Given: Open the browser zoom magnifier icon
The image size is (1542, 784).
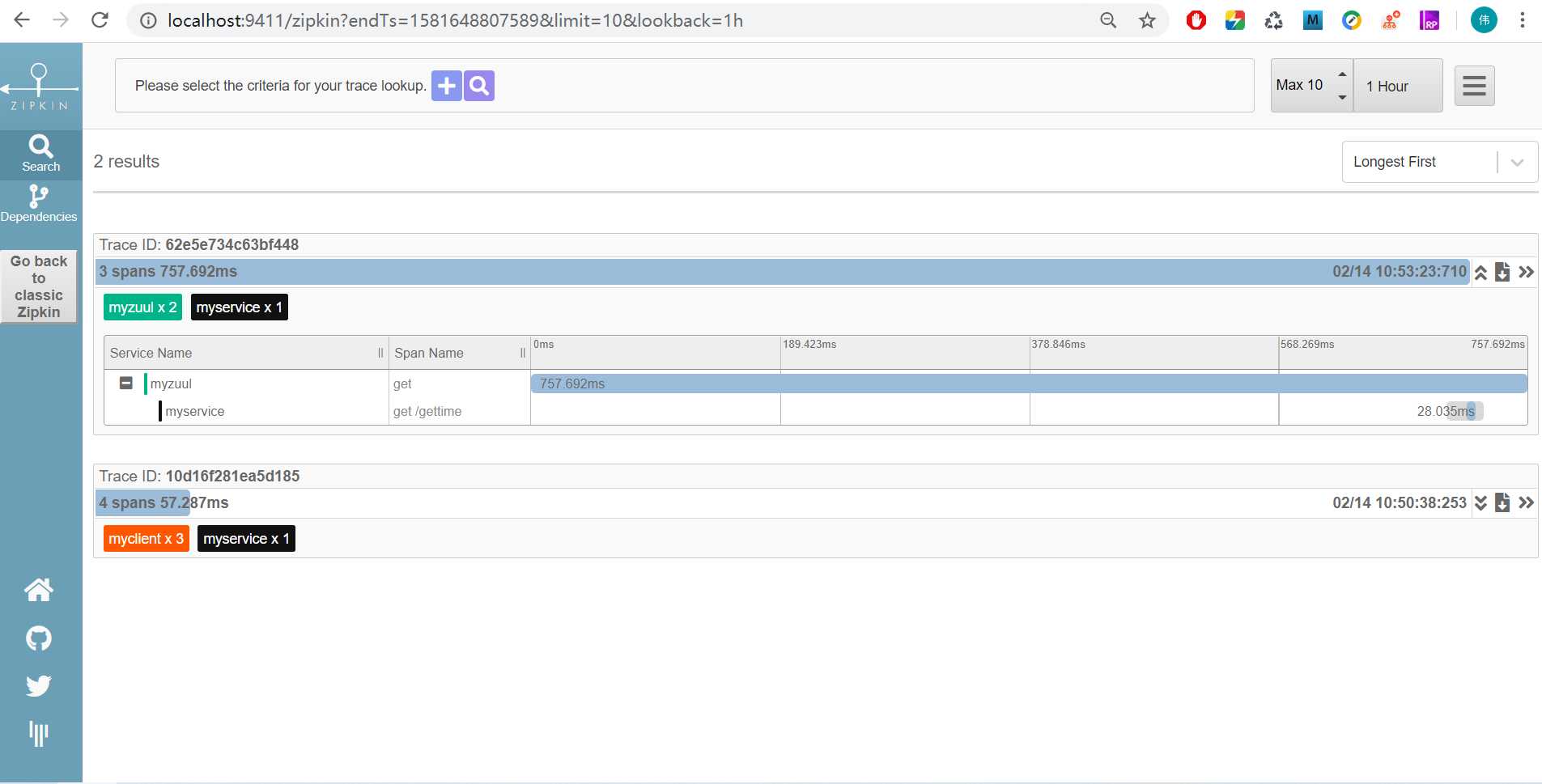Looking at the screenshot, I should [1108, 20].
